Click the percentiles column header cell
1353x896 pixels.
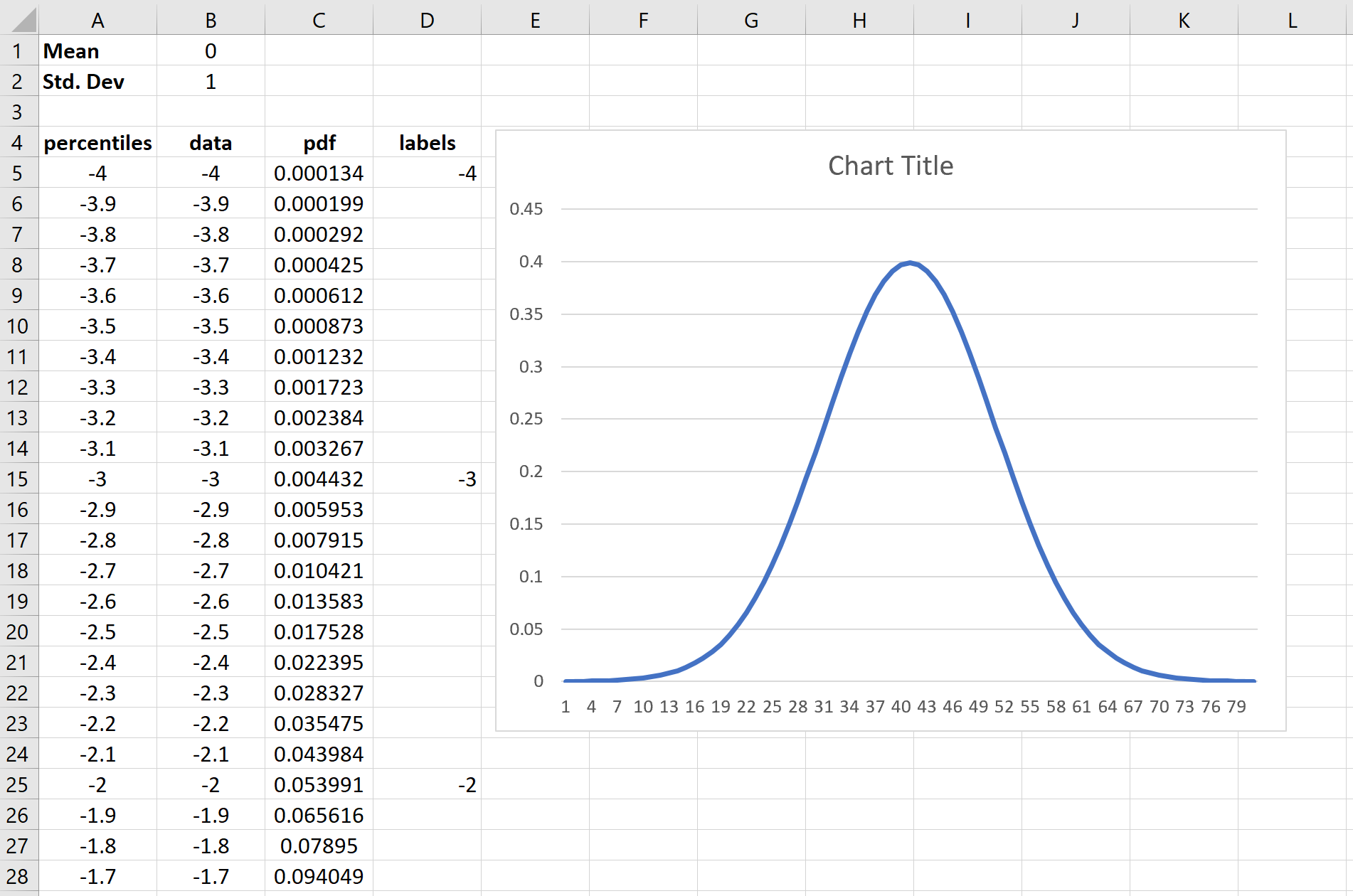tap(97, 142)
